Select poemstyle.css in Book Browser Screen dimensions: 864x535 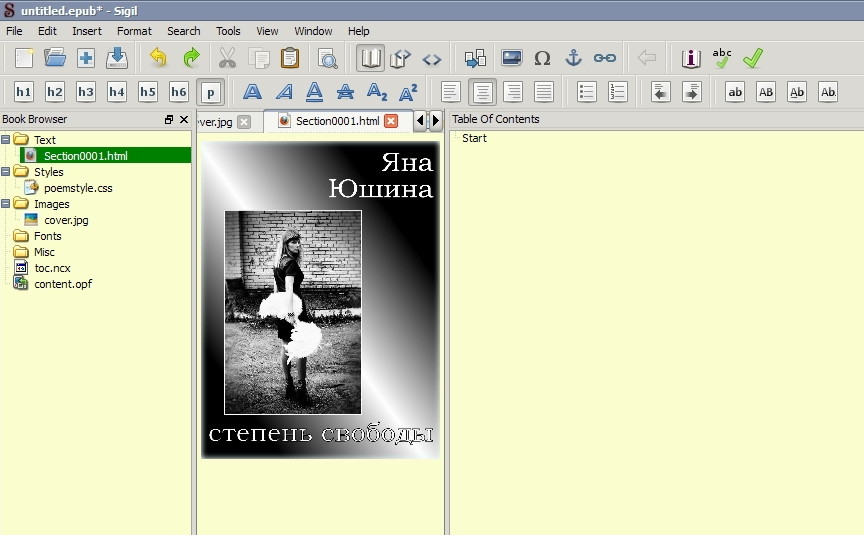tap(77, 188)
